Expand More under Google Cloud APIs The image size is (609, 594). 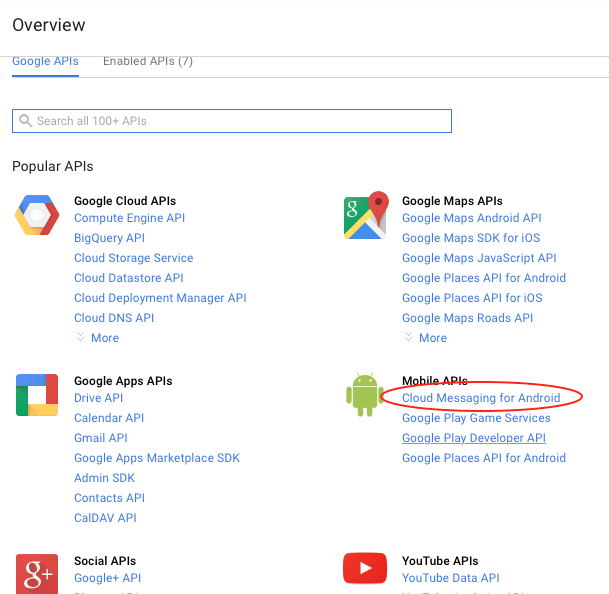(97, 338)
